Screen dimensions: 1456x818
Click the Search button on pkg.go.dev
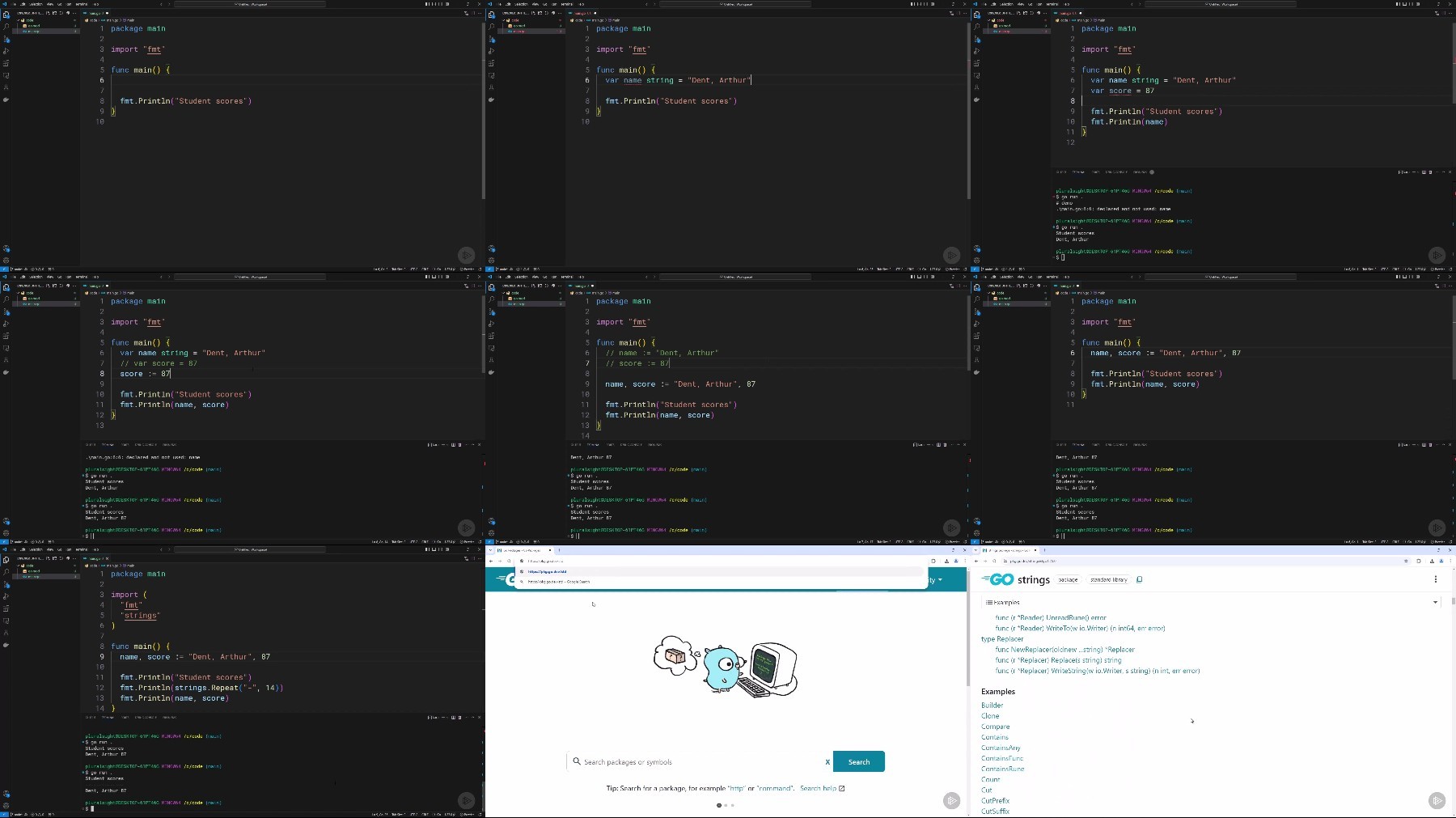tap(859, 761)
